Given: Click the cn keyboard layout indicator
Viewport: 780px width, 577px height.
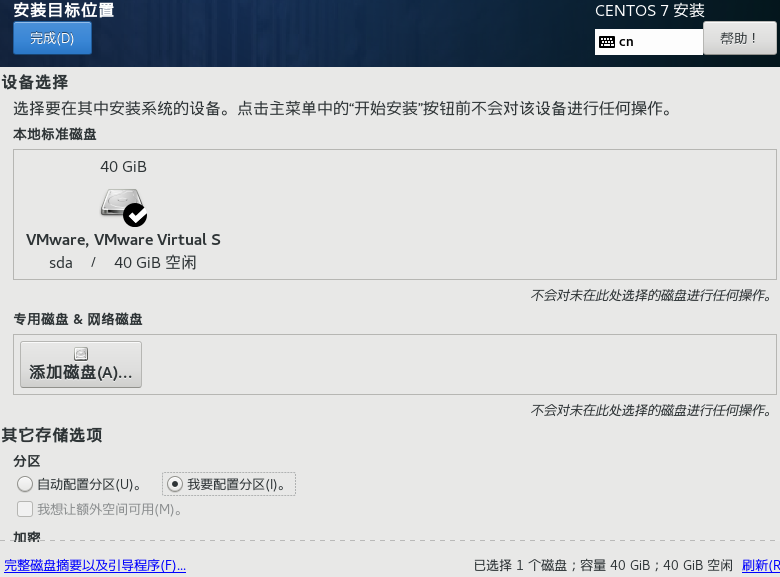Looking at the screenshot, I should pyautogui.click(x=649, y=42).
